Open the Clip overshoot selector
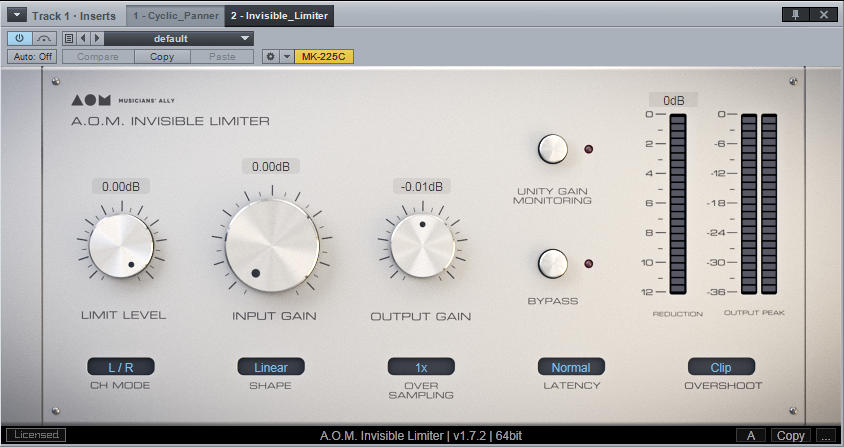This screenshot has width=844, height=447. 721,367
